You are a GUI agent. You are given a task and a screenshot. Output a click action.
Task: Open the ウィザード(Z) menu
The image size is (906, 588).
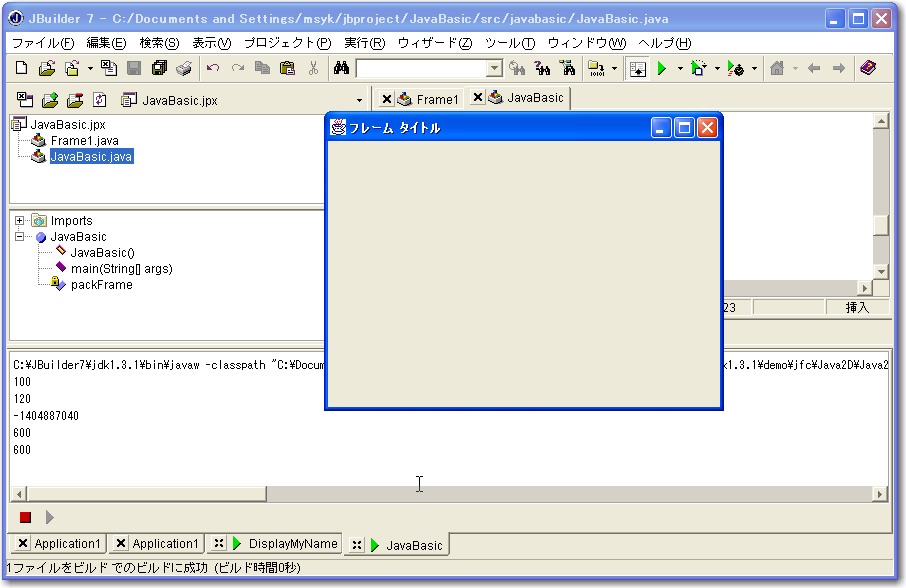[x=435, y=43]
